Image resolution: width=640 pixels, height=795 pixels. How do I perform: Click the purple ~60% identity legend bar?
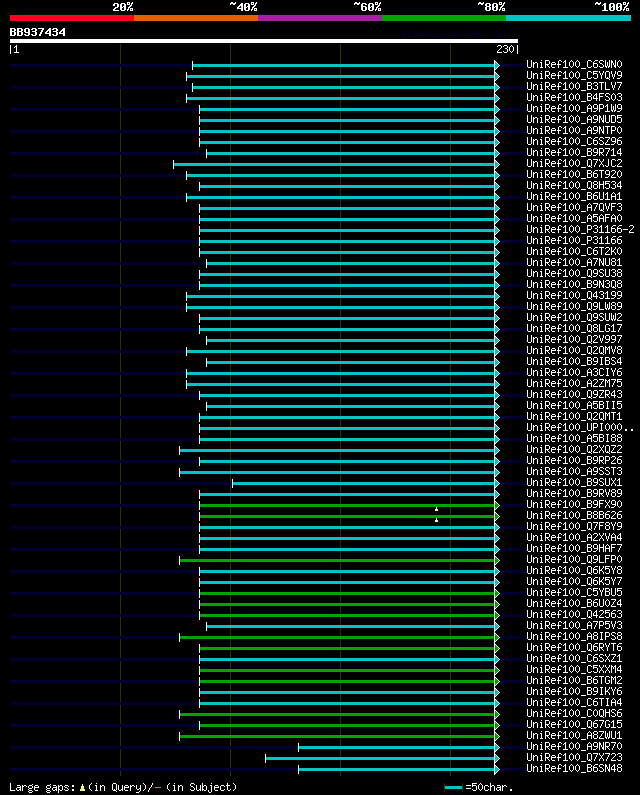[x=320, y=18]
